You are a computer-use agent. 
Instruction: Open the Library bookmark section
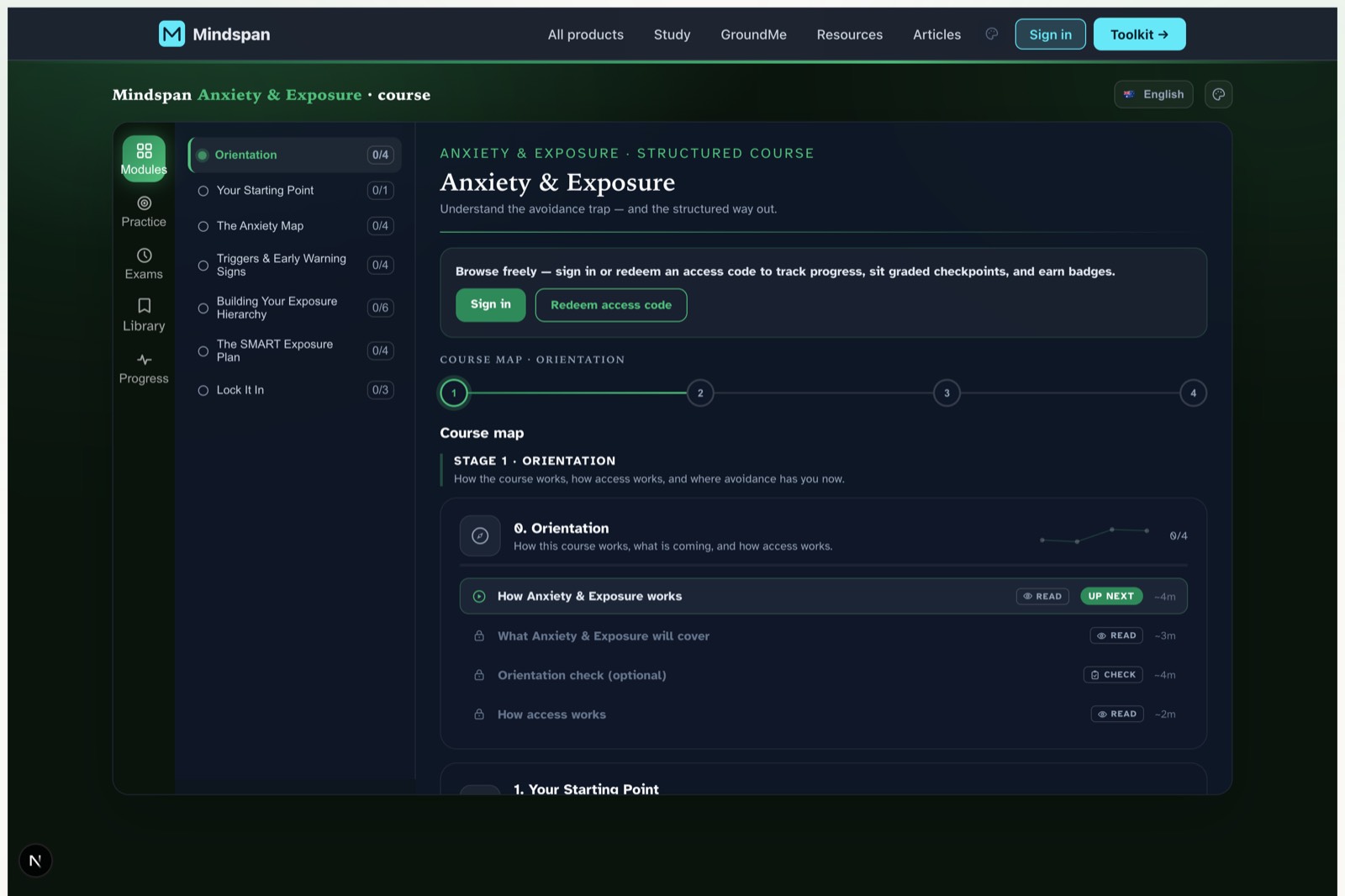tap(144, 316)
